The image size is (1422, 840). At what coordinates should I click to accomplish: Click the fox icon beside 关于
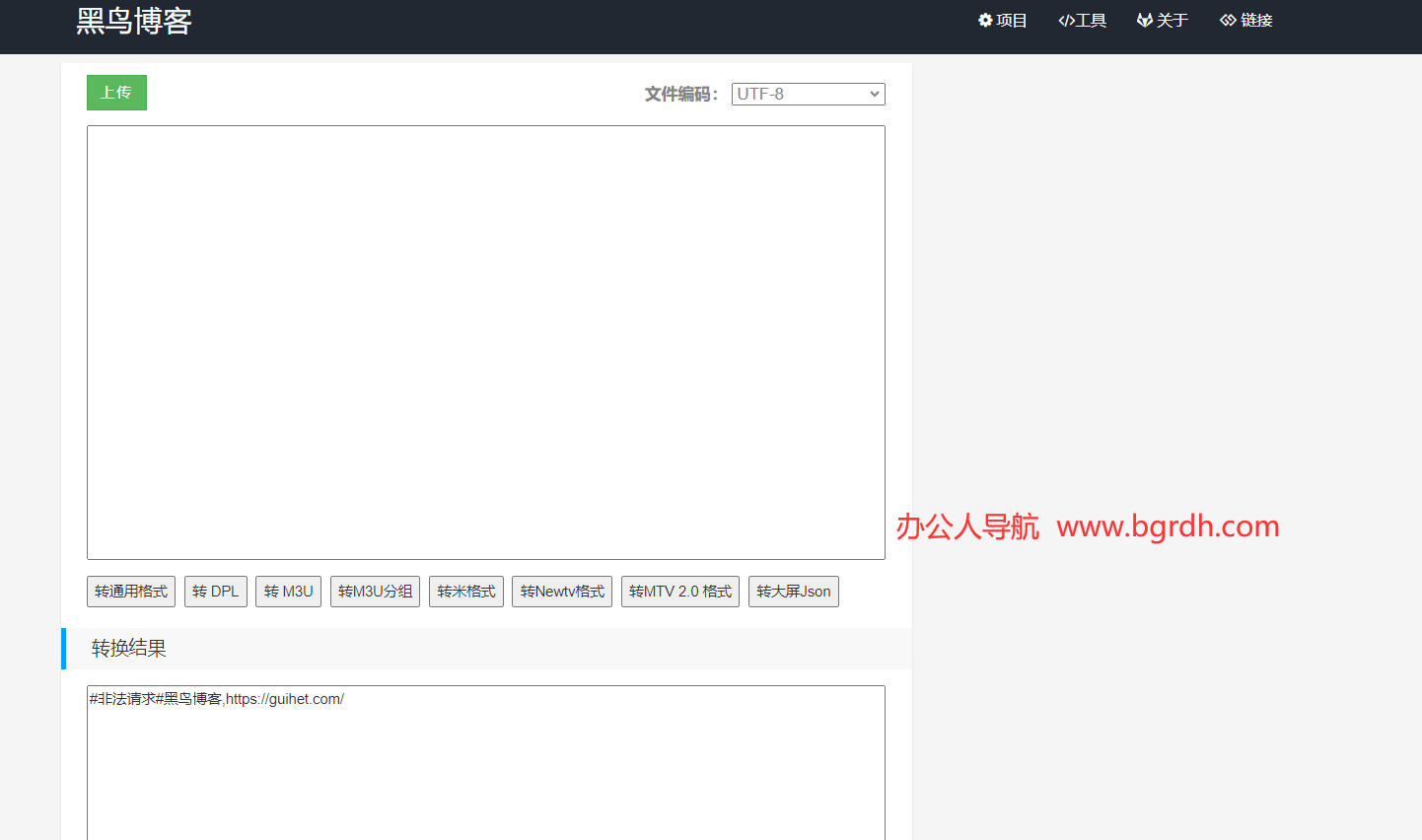[x=1145, y=20]
